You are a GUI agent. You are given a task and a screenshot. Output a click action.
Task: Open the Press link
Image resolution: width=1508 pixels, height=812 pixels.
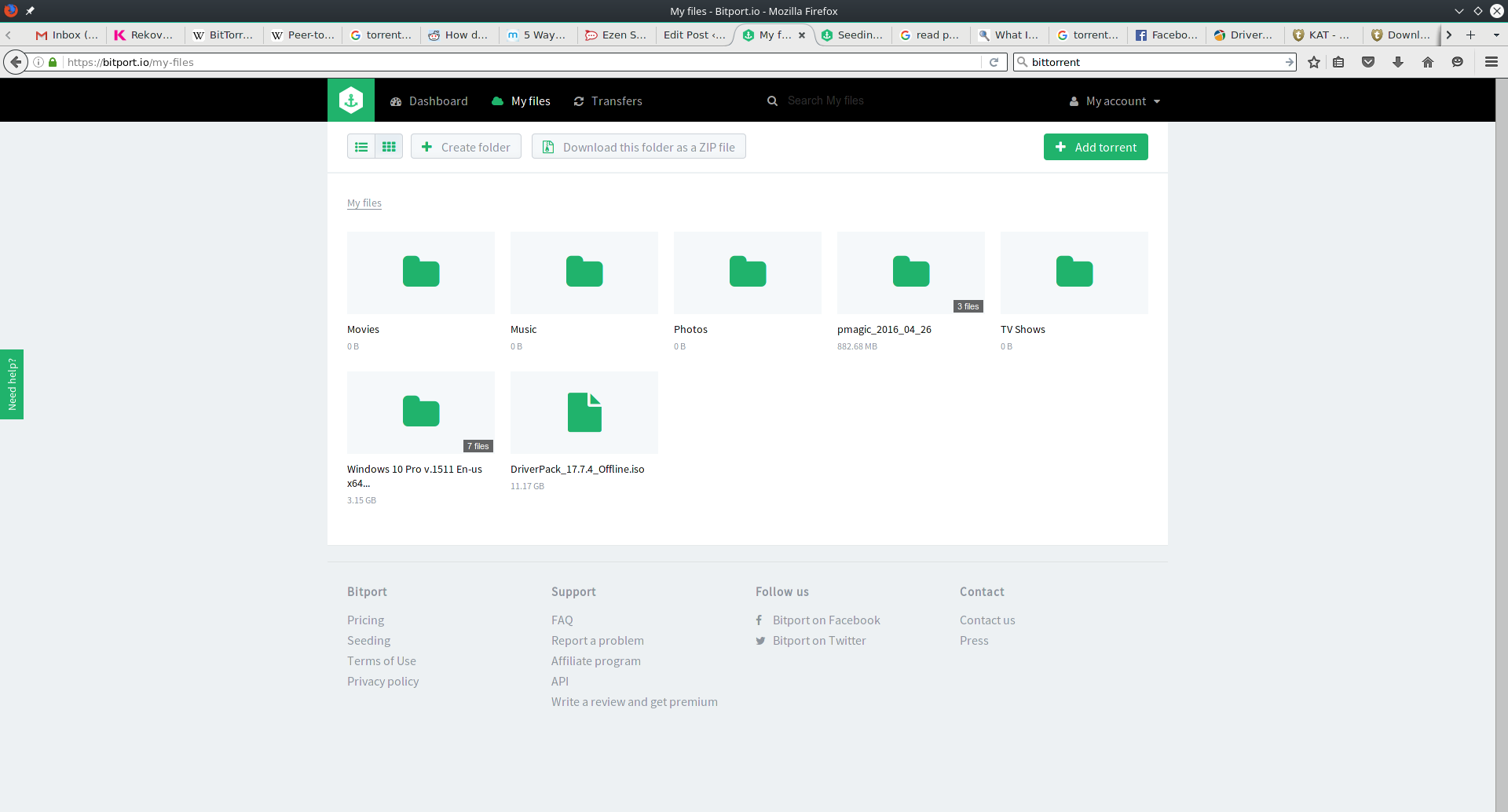[974, 641]
